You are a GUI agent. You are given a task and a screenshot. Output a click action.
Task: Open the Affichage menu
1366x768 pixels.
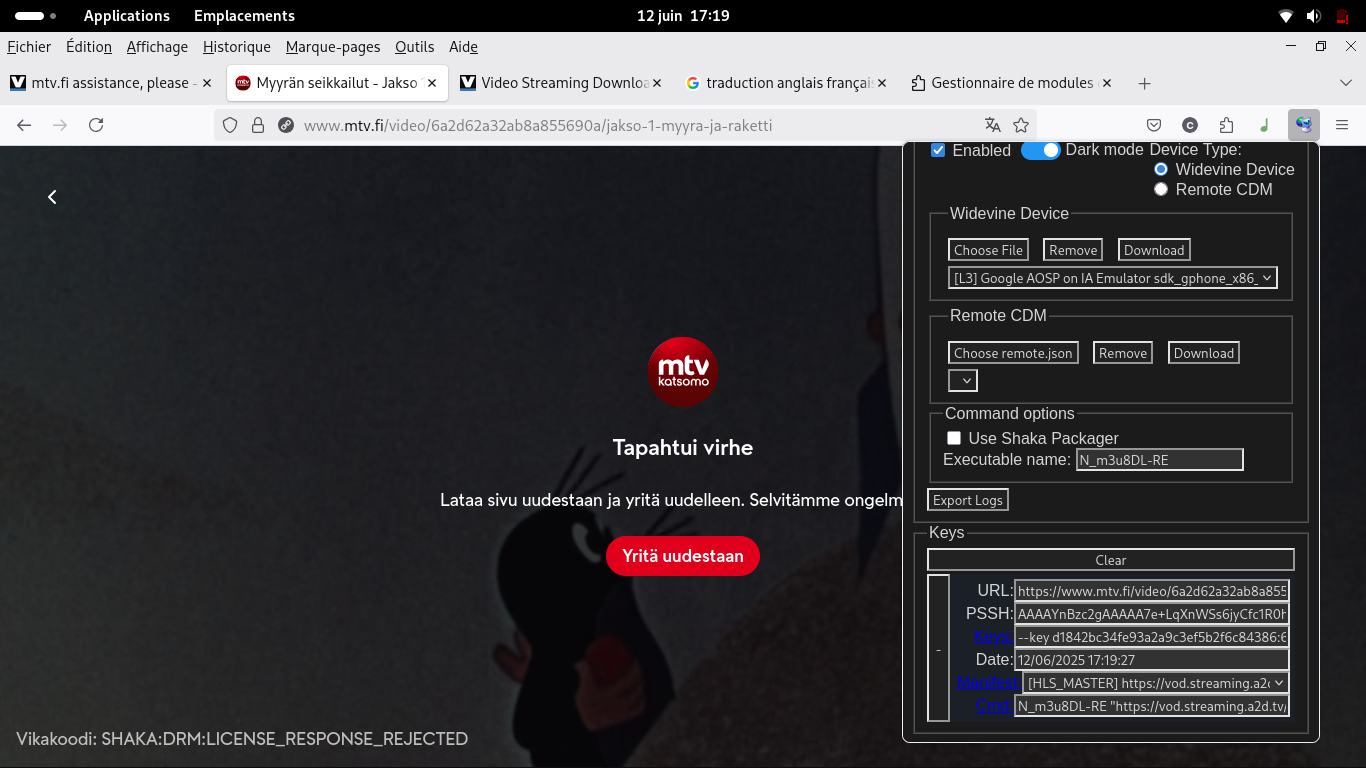157,47
